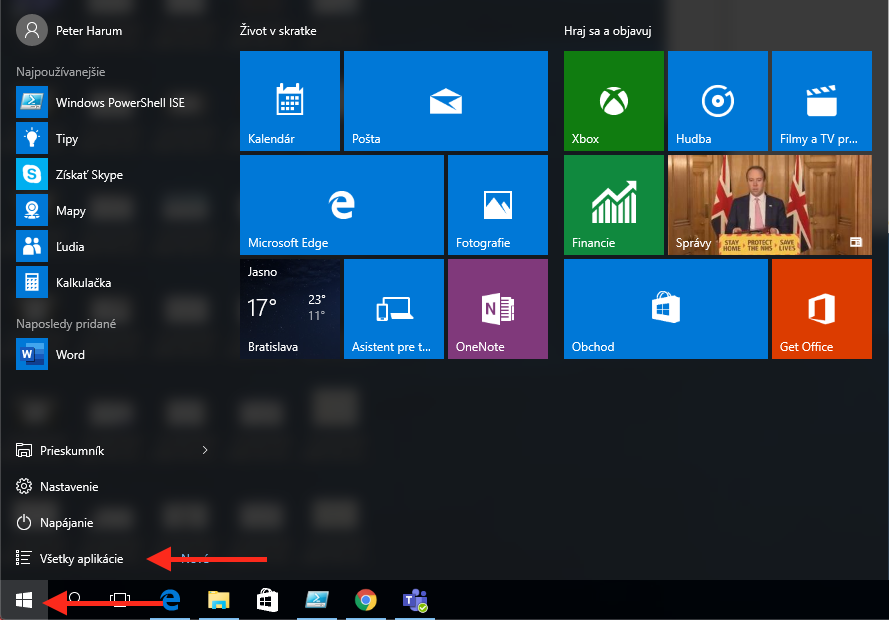Open the Get Office tile
The image size is (889, 620).
coord(821,308)
